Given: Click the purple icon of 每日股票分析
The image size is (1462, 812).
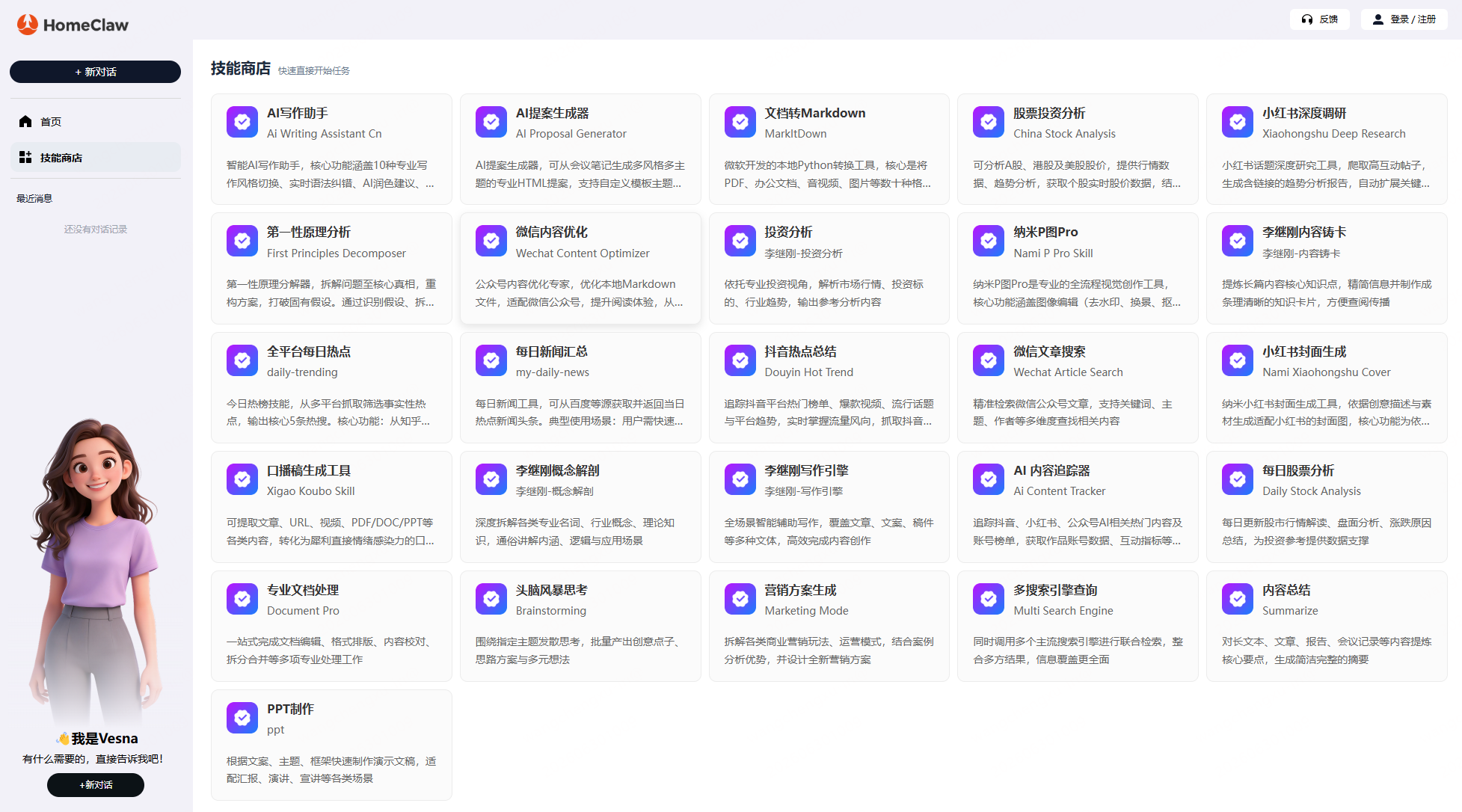Looking at the screenshot, I should click(x=1238, y=479).
